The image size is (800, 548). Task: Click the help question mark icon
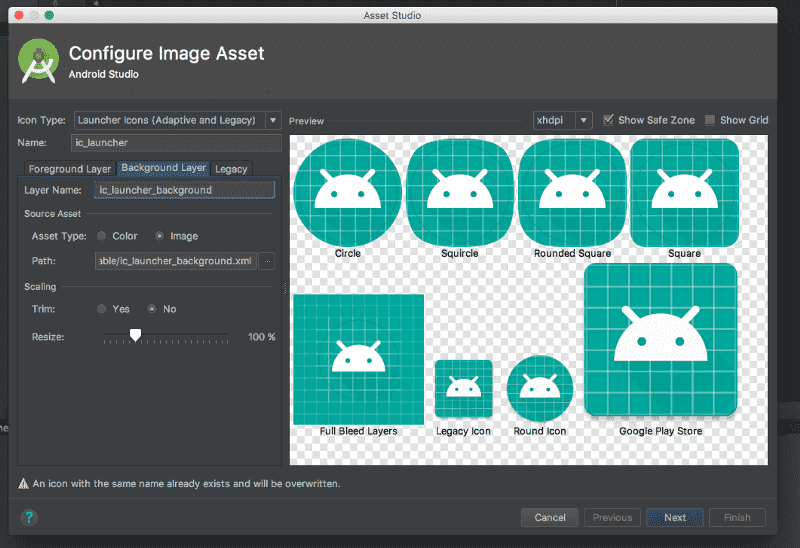click(29, 517)
